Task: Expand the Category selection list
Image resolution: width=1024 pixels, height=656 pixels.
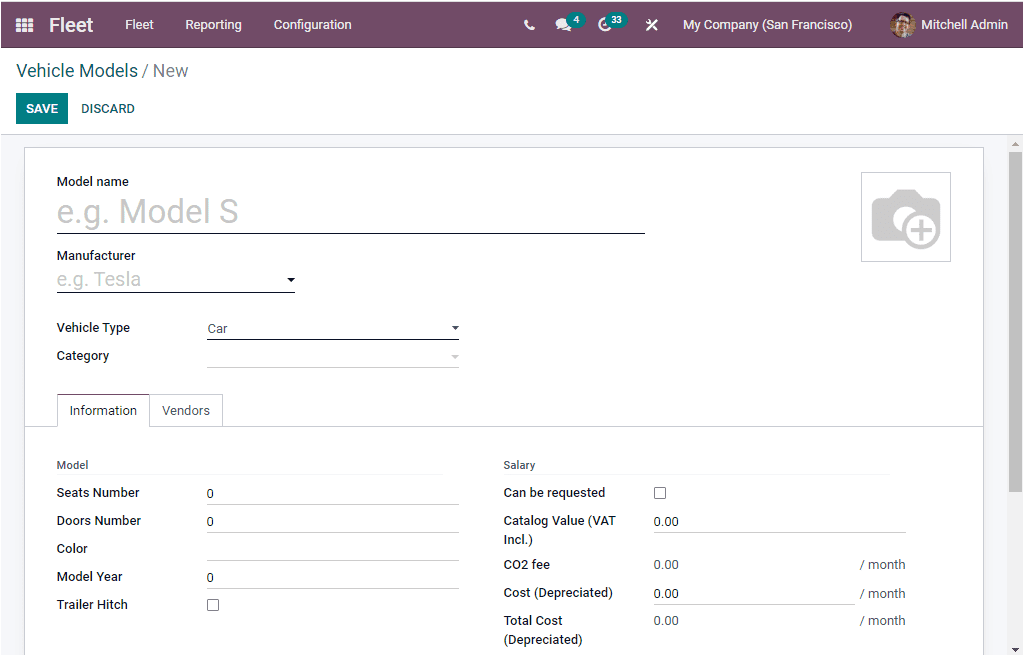Action: (x=455, y=356)
